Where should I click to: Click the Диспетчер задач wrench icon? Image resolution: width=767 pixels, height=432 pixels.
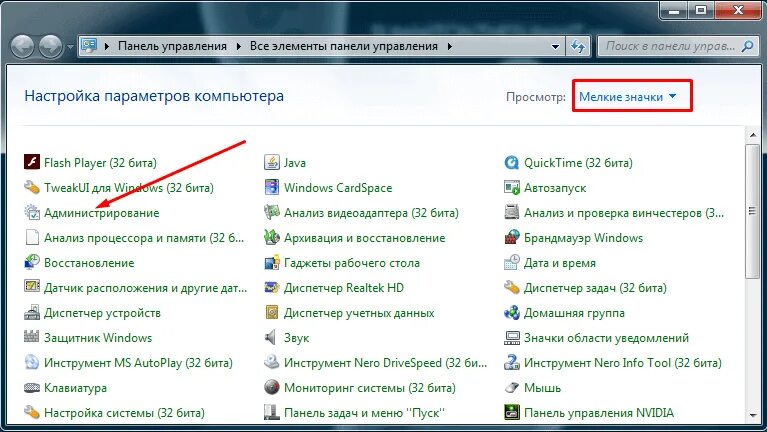tap(512, 288)
